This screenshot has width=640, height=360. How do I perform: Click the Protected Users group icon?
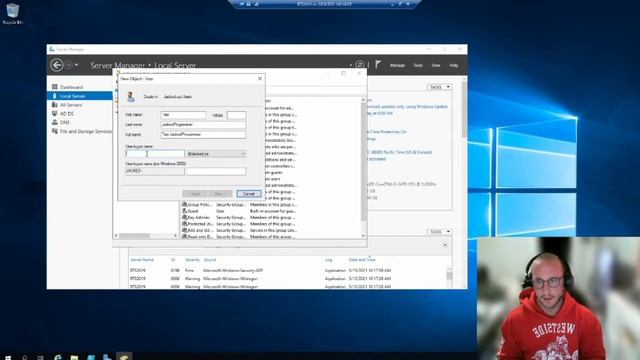tap(184, 224)
